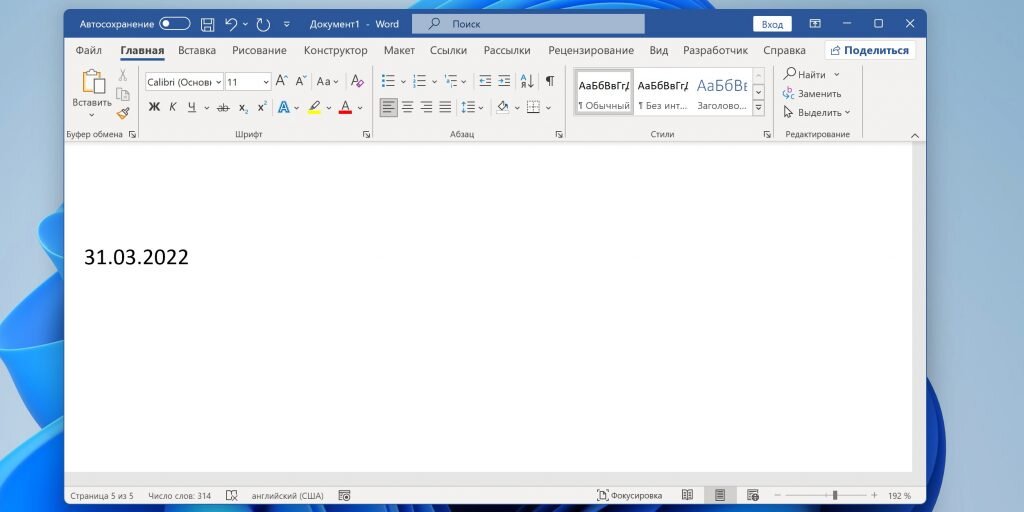
Task: Switch to the Макет tab
Action: point(399,50)
